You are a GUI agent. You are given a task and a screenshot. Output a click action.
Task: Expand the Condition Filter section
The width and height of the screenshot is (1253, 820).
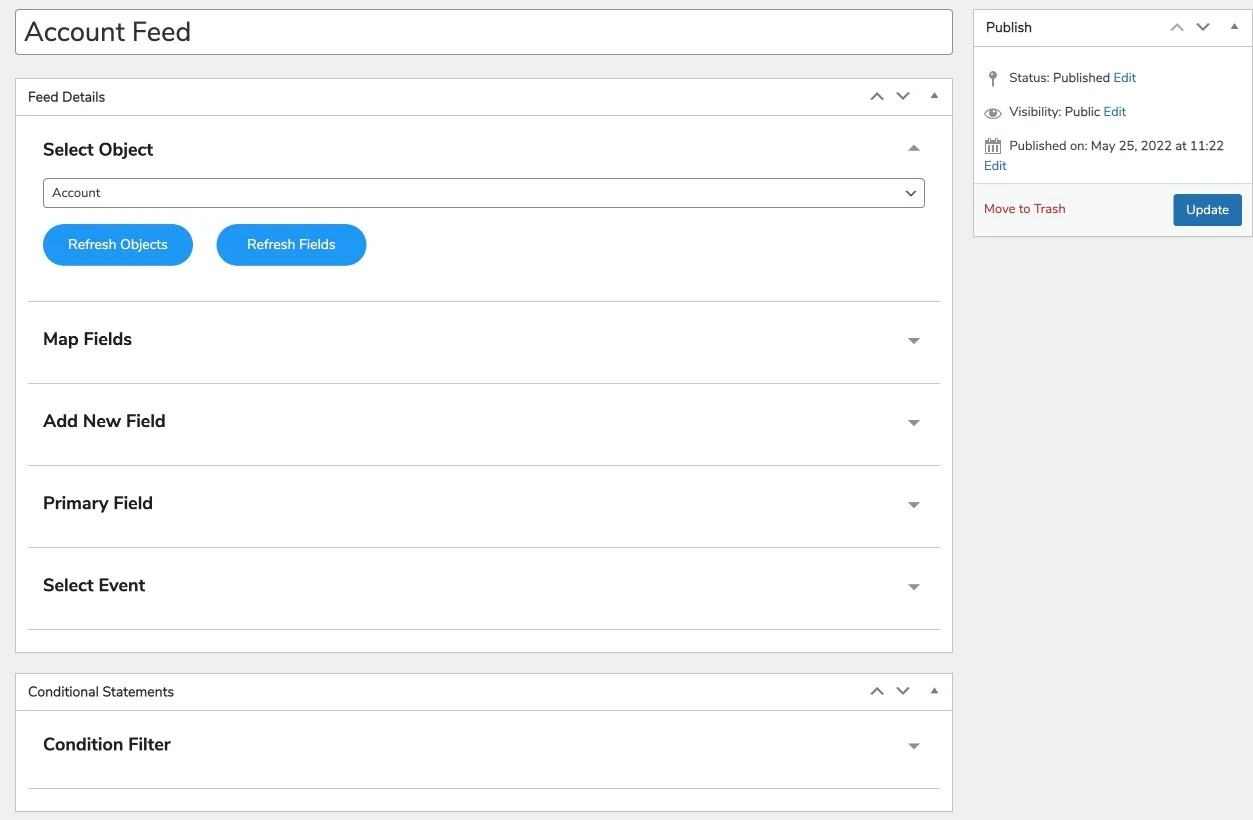[913, 746]
